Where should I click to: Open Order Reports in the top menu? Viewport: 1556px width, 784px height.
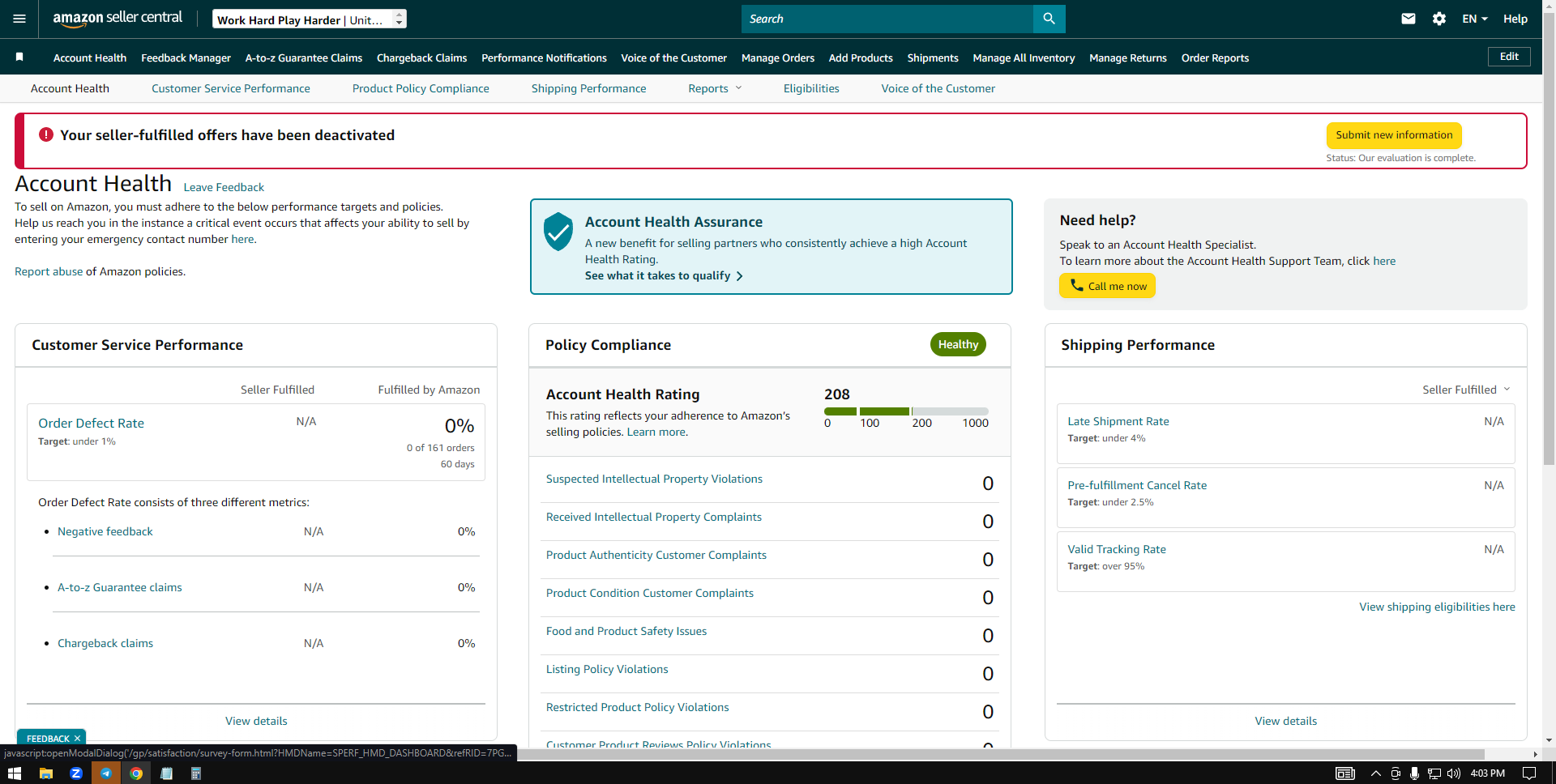click(1215, 58)
